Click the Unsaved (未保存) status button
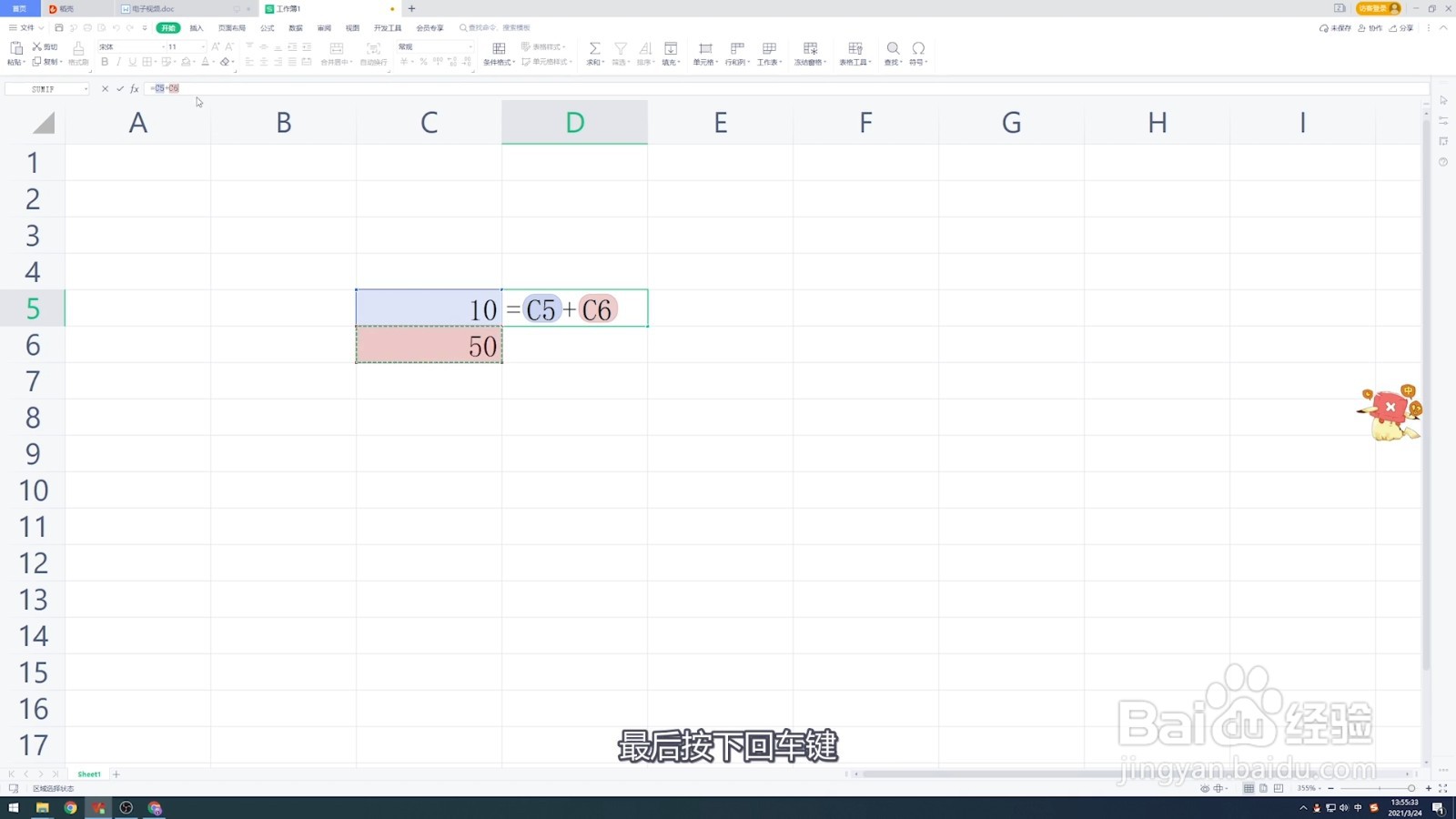Screen dimensions: 1456x819 click(x=1335, y=28)
